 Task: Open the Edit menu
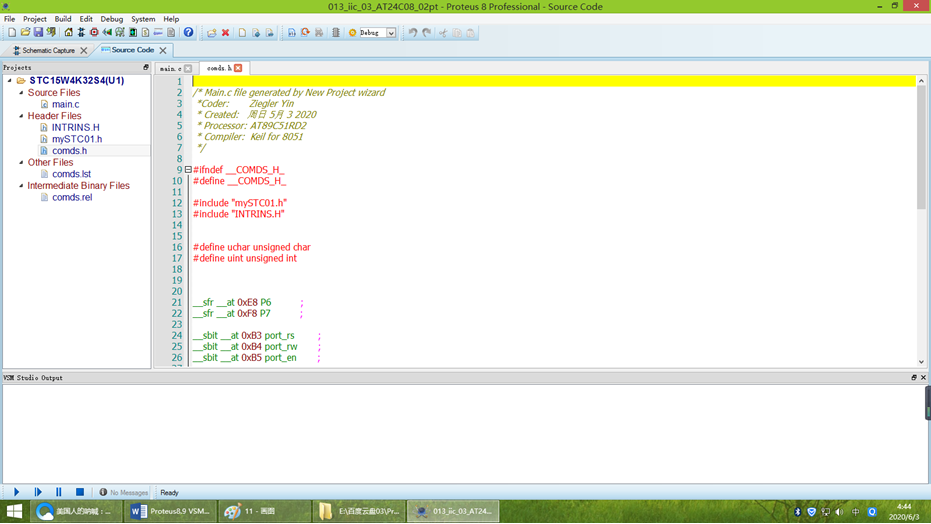pyautogui.click(x=86, y=19)
